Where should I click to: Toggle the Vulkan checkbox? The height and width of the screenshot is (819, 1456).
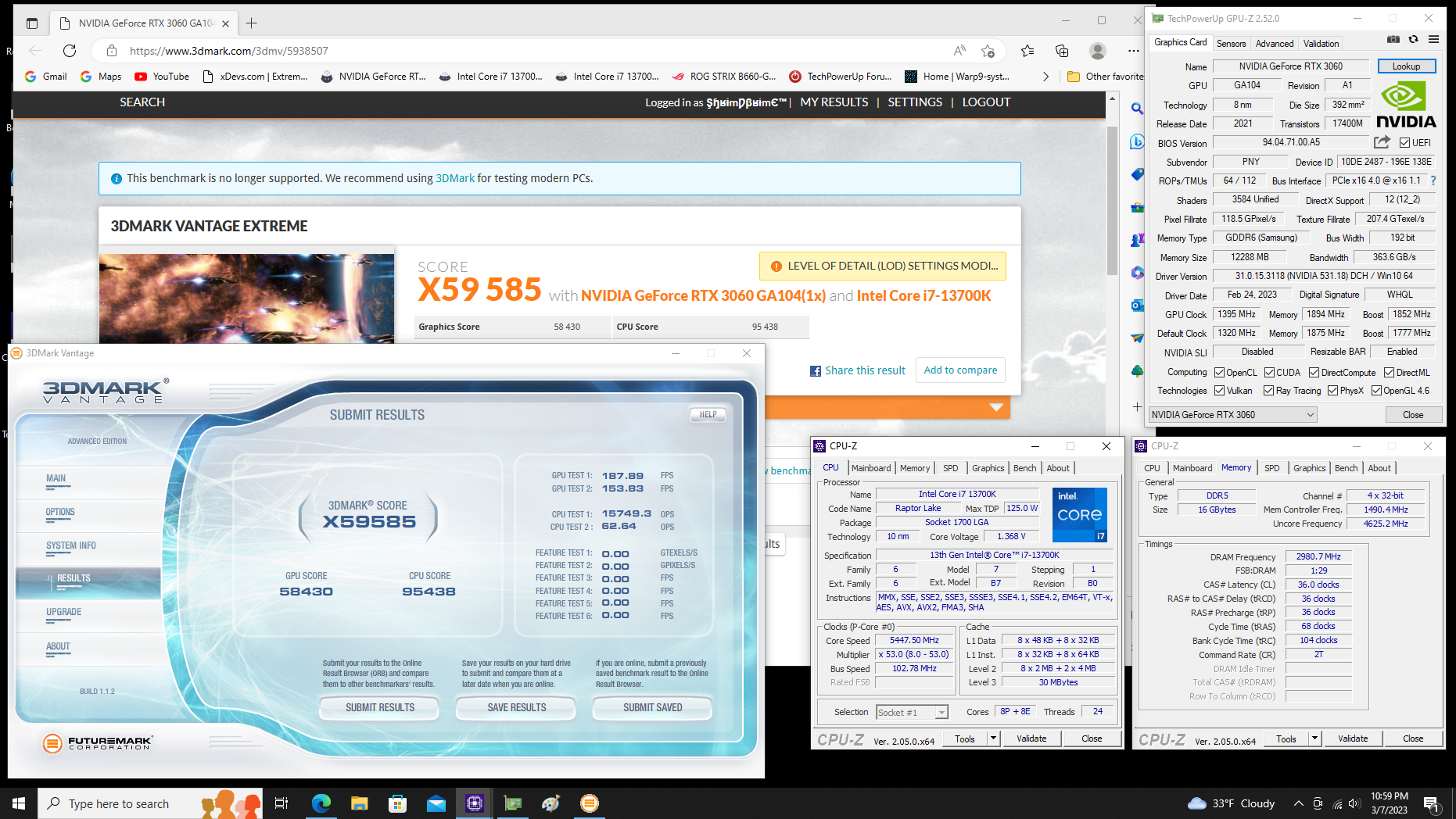(1219, 391)
